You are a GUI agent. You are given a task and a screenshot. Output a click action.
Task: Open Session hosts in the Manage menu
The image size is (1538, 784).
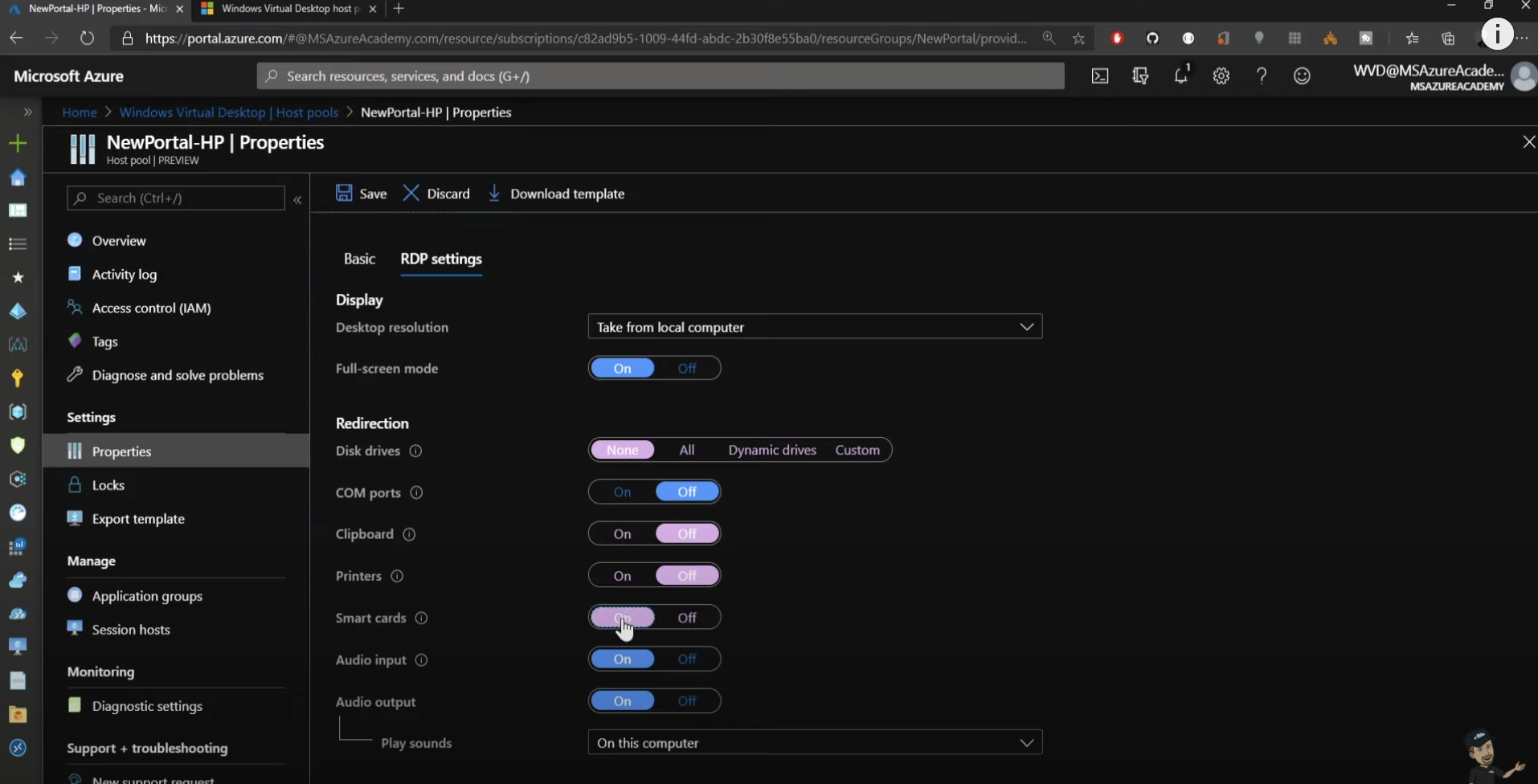(131, 630)
